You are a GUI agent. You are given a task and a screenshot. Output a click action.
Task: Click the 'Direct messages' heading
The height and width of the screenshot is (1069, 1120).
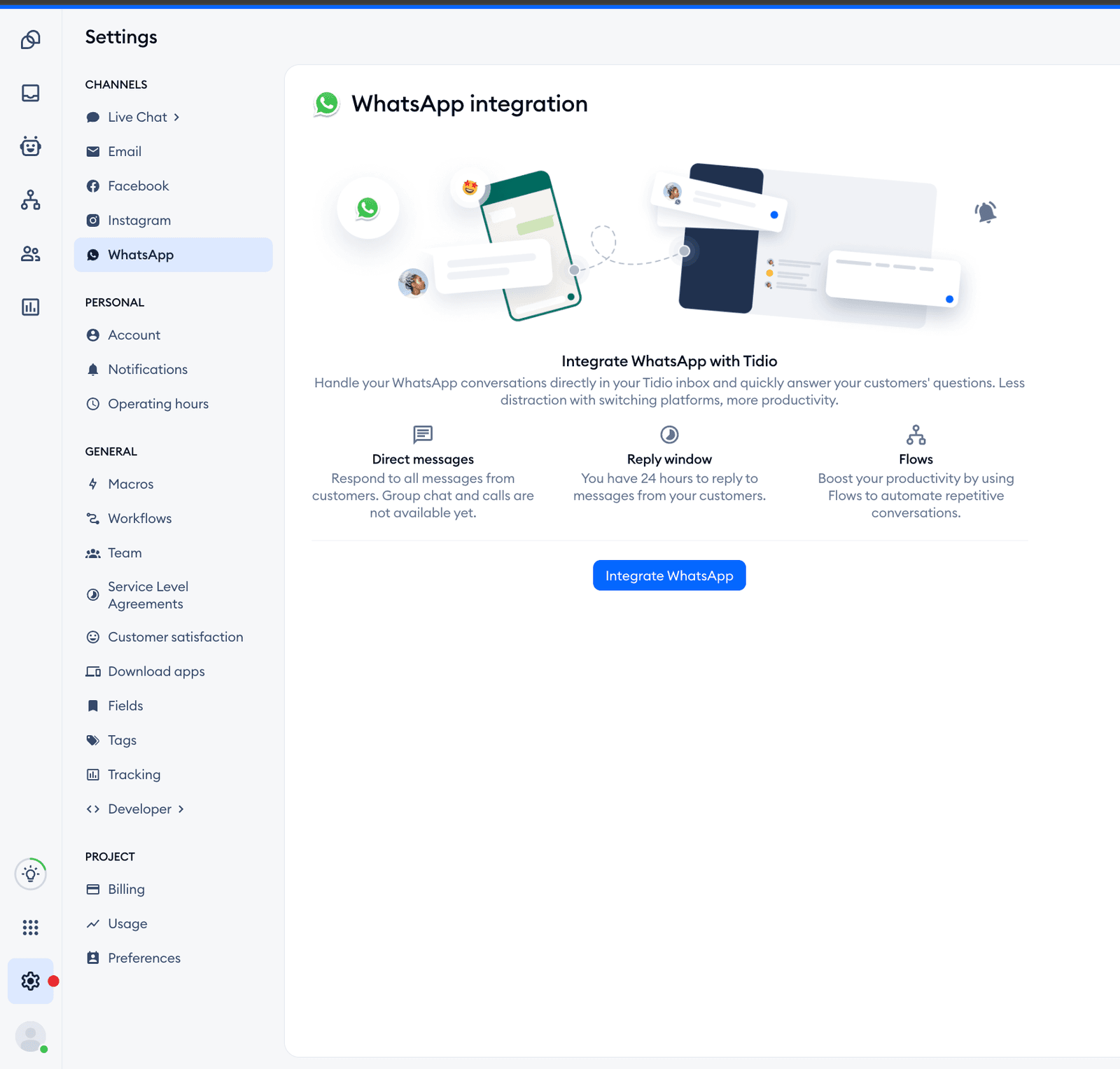423,459
